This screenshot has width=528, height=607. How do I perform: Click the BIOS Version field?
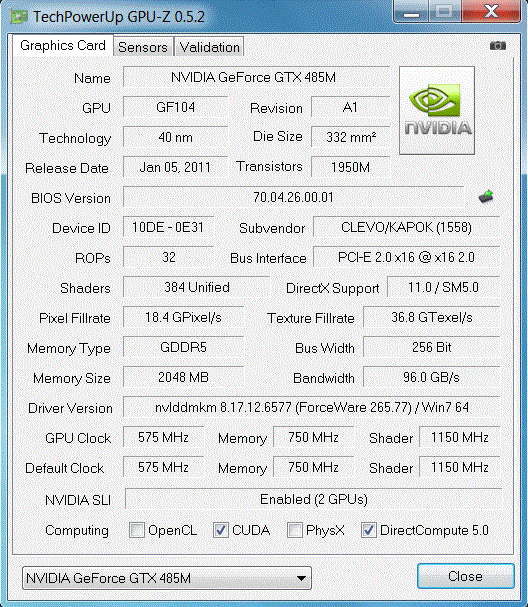click(x=293, y=197)
